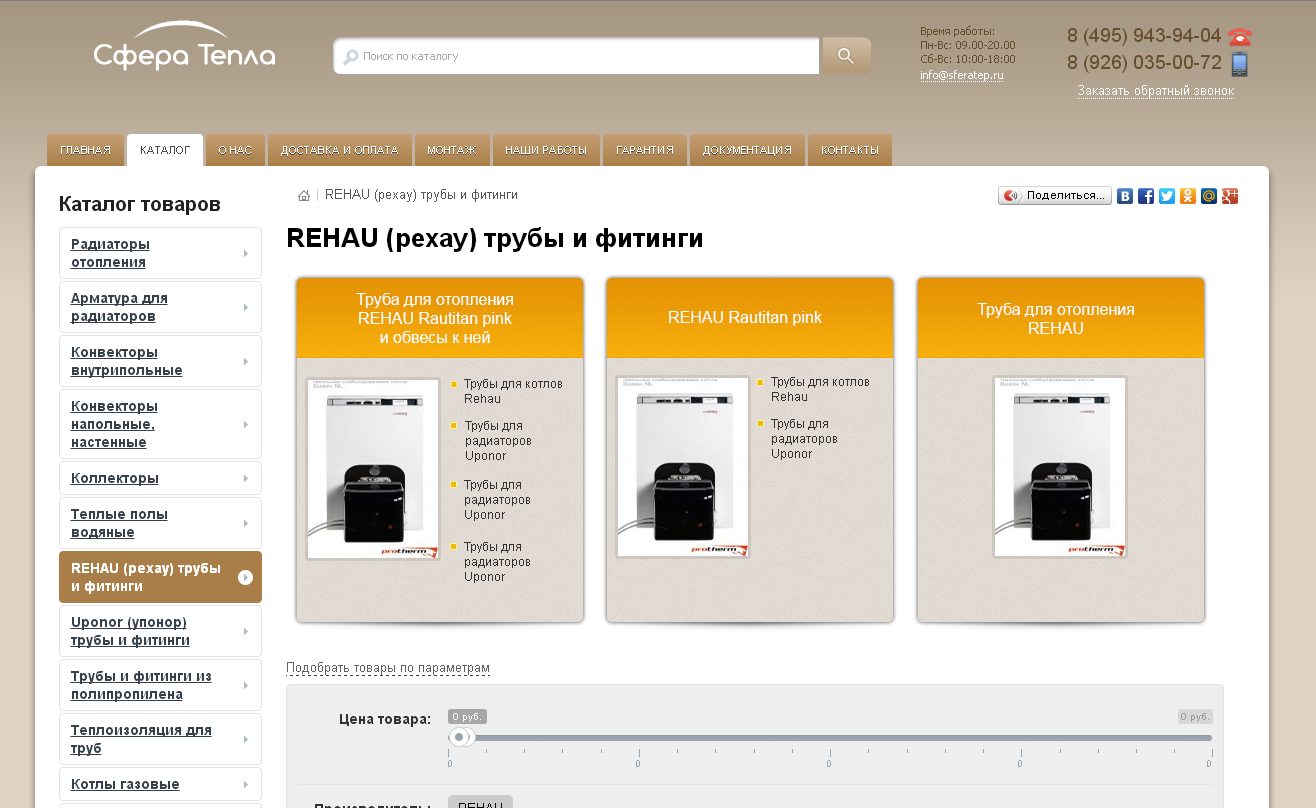Expand Теплоизоляция для труб arrow
This screenshot has height=808, width=1316.
tap(246, 739)
